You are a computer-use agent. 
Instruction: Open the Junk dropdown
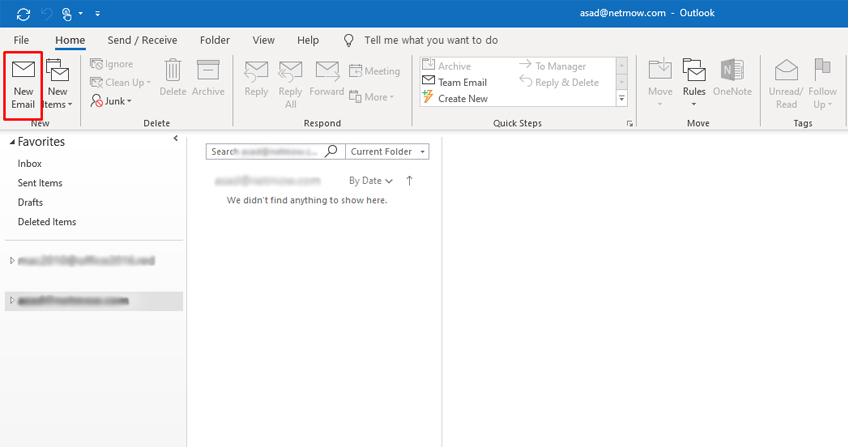pos(111,101)
